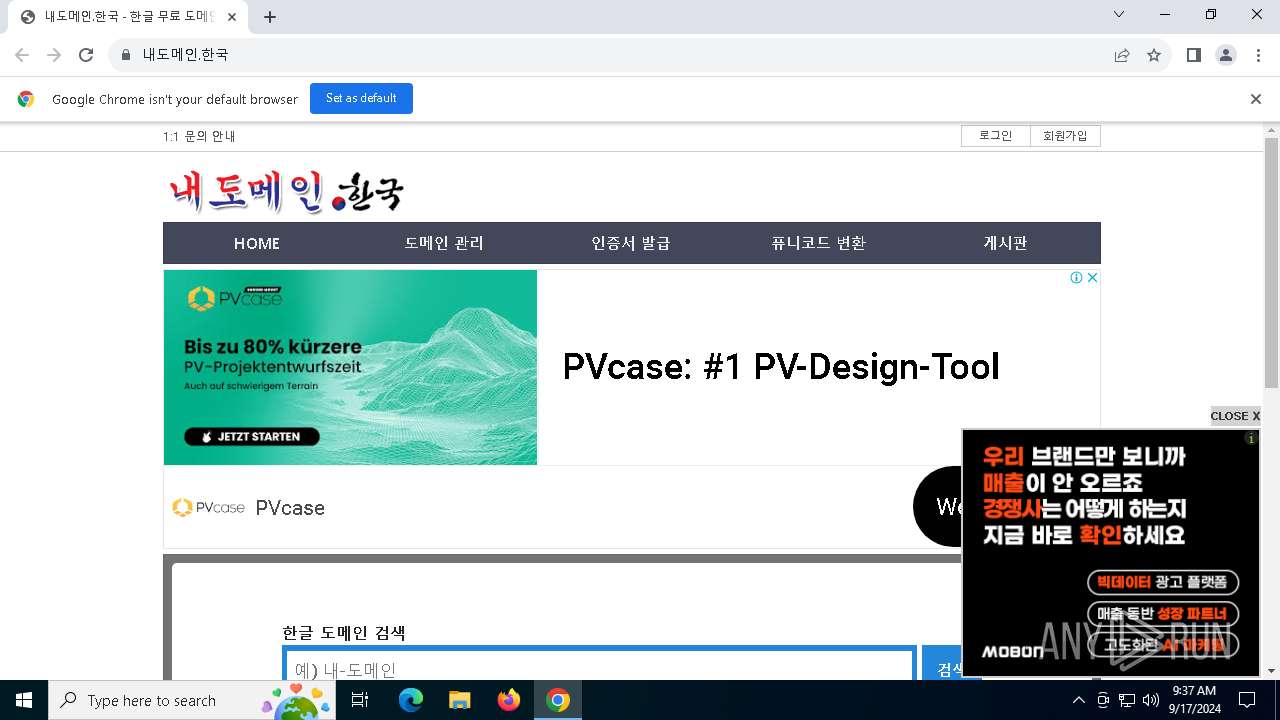This screenshot has height=720, width=1280.
Task: Open the 퓨니코드 변환 menu item
Action: pyautogui.click(x=818, y=243)
